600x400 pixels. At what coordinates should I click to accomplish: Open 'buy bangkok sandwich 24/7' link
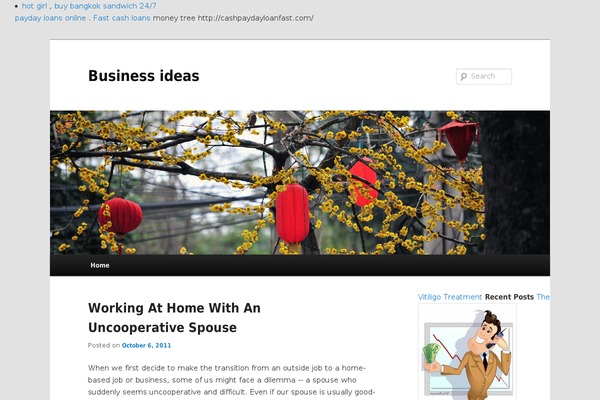point(105,6)
